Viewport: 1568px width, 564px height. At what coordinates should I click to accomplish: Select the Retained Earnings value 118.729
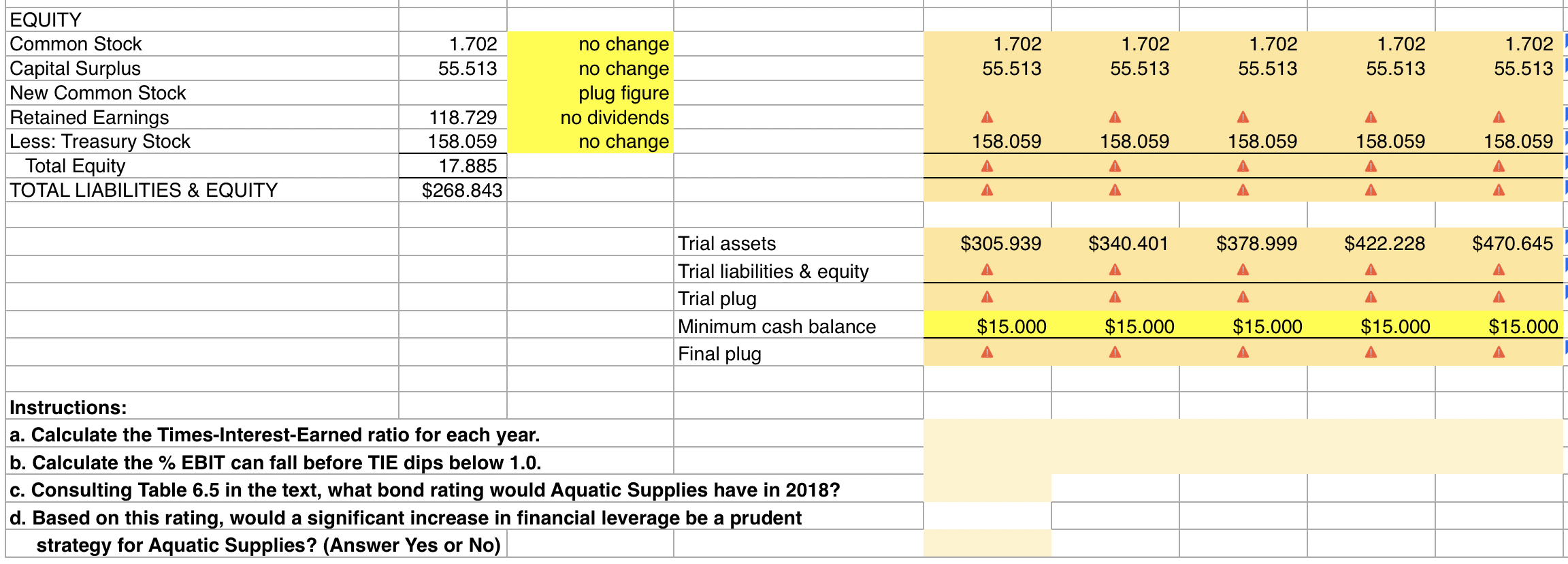pyautogui.click(x=463, y=117)
